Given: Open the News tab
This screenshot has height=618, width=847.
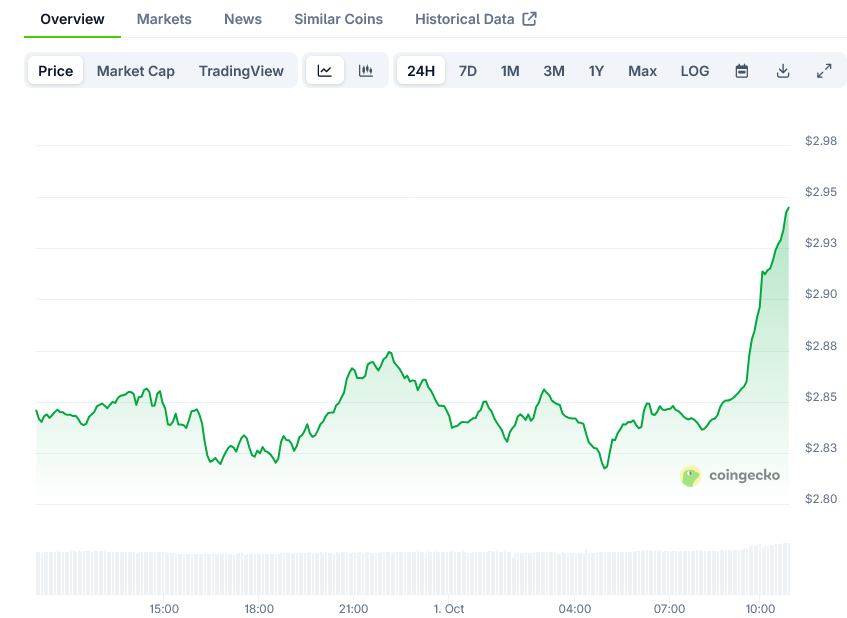Looking at the screenshot, I should tap(243, 19).
